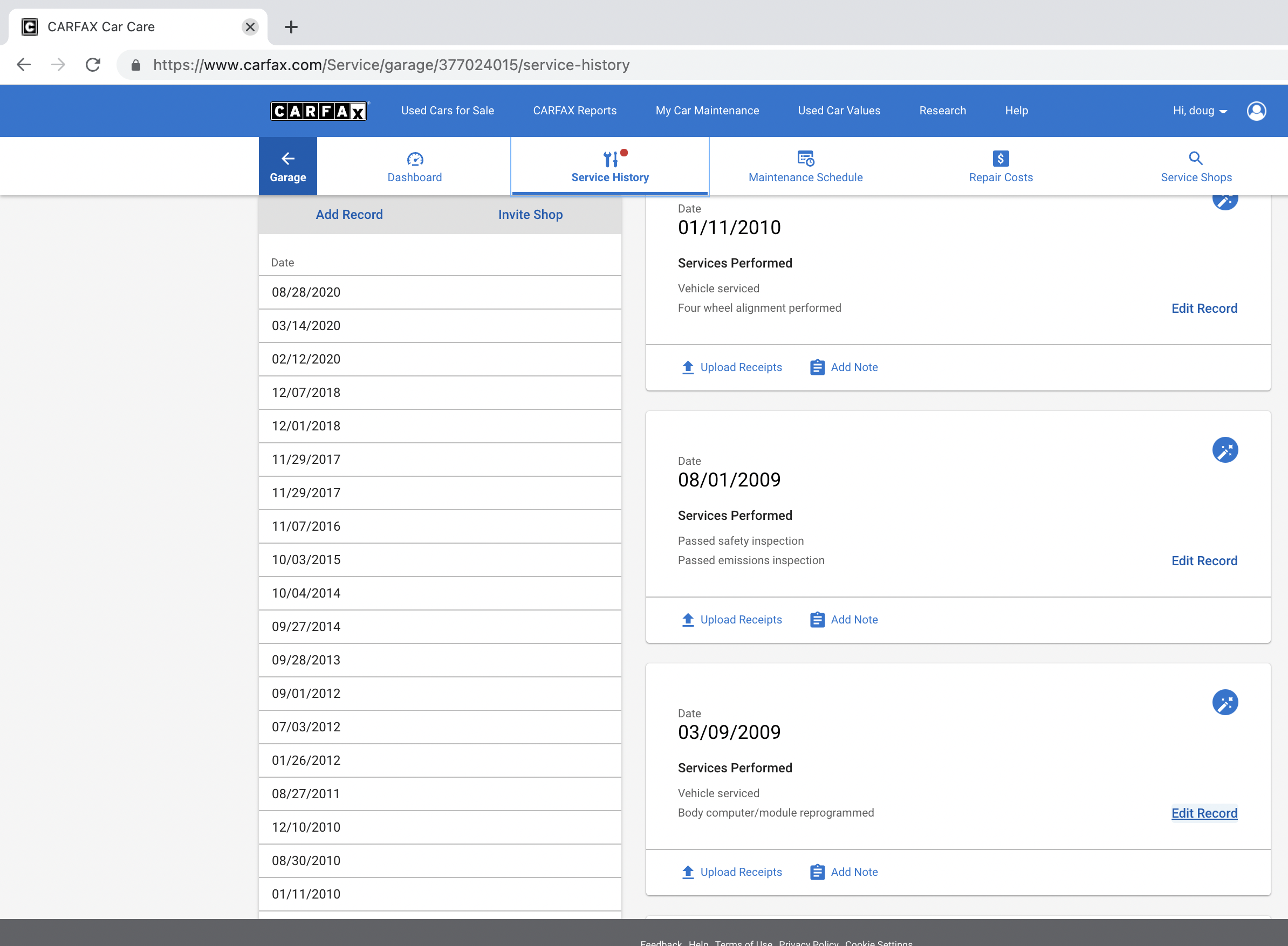Select the 09/01/2012 date row
Viewport: 1288px width, 946px height.
click(x=440, y=694)
